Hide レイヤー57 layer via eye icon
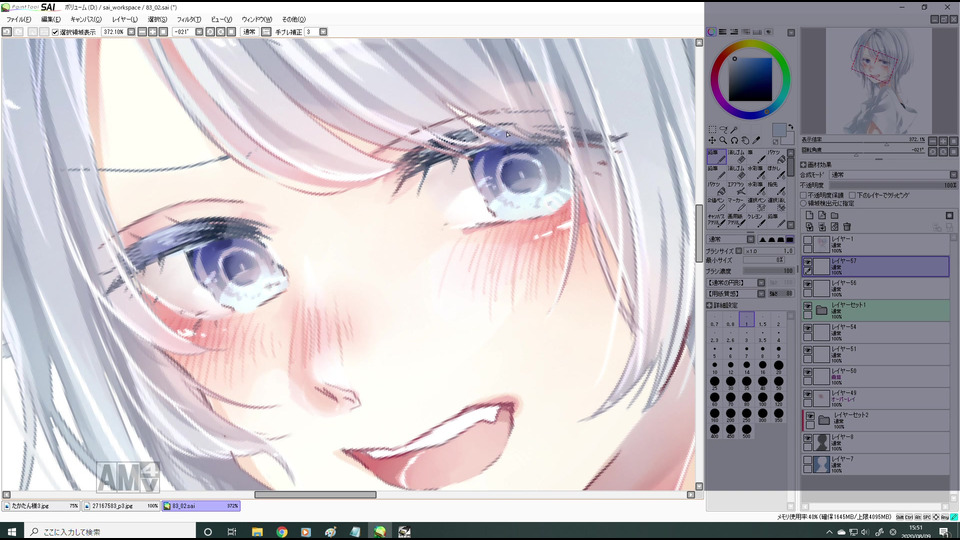 click(808, 263)
